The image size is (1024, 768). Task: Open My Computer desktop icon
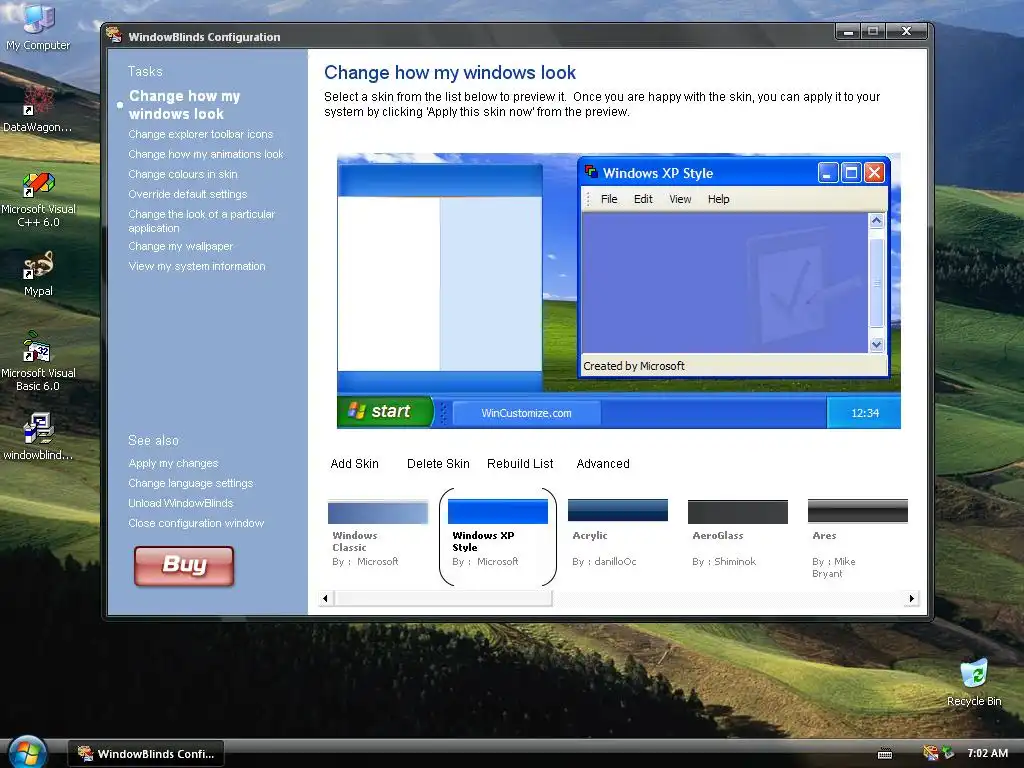38,26
